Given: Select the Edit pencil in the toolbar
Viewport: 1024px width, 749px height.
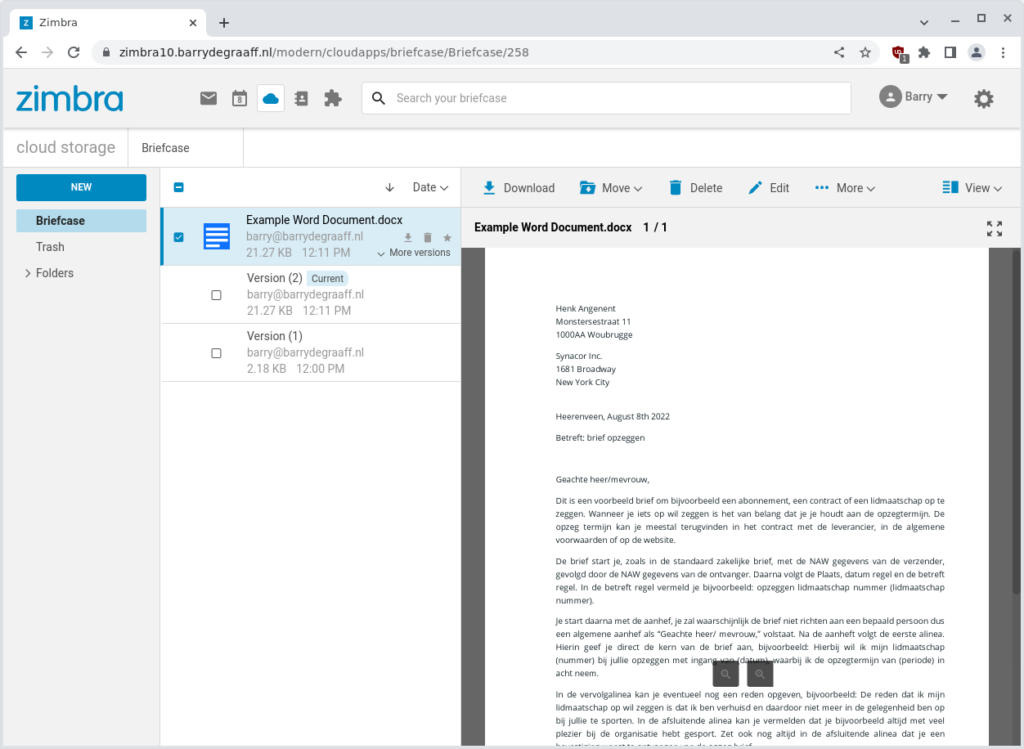Looking at the screenshot, I should coord(757,187).
